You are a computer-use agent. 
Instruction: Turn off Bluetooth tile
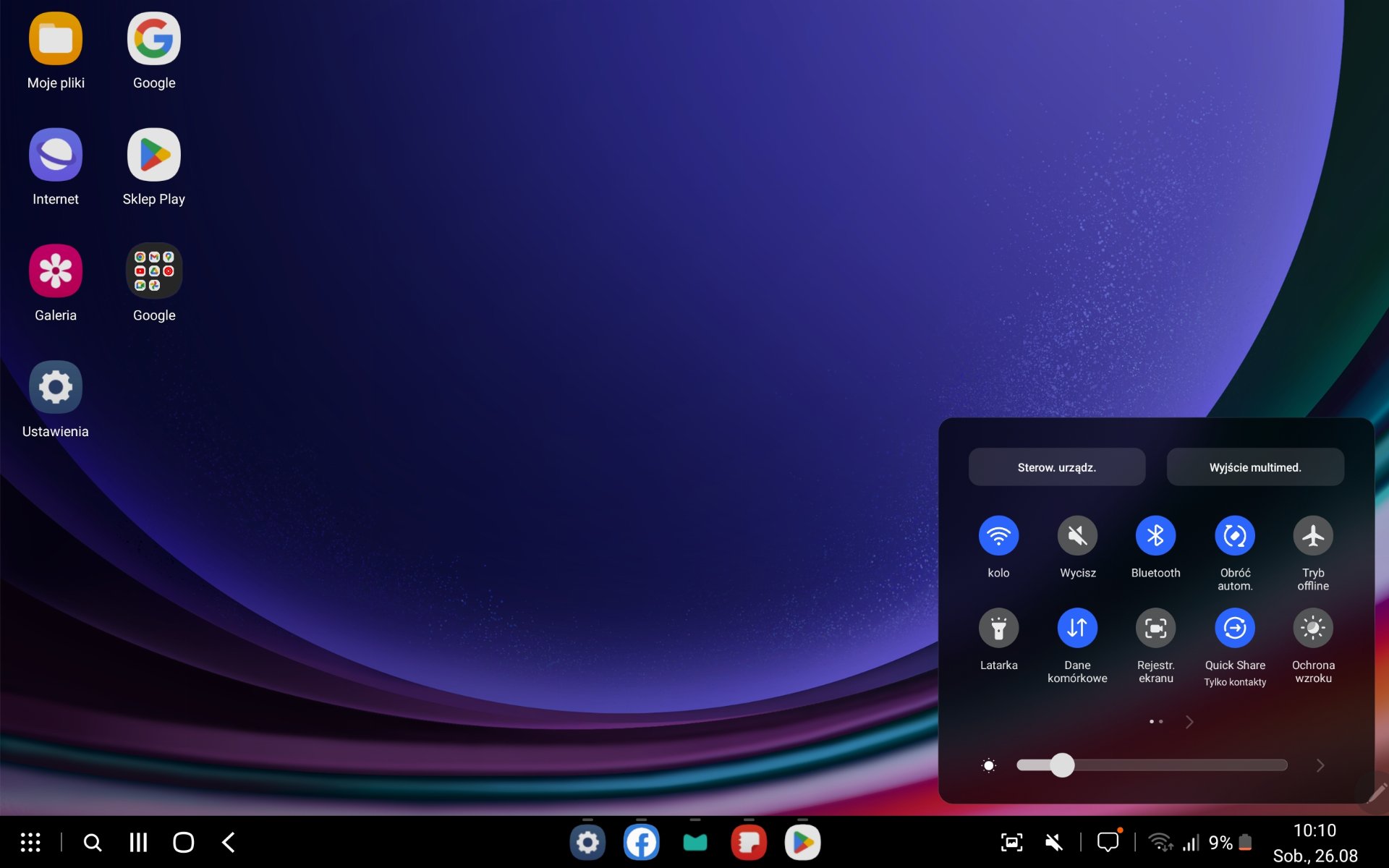click(x=1155, y=536)
